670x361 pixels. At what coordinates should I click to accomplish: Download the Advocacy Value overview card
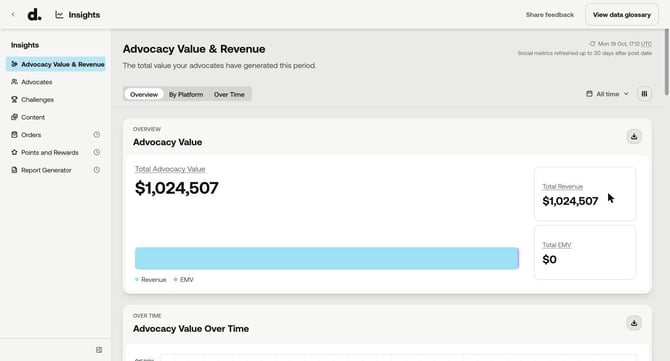pyautogui.click(x=634, y=136)
